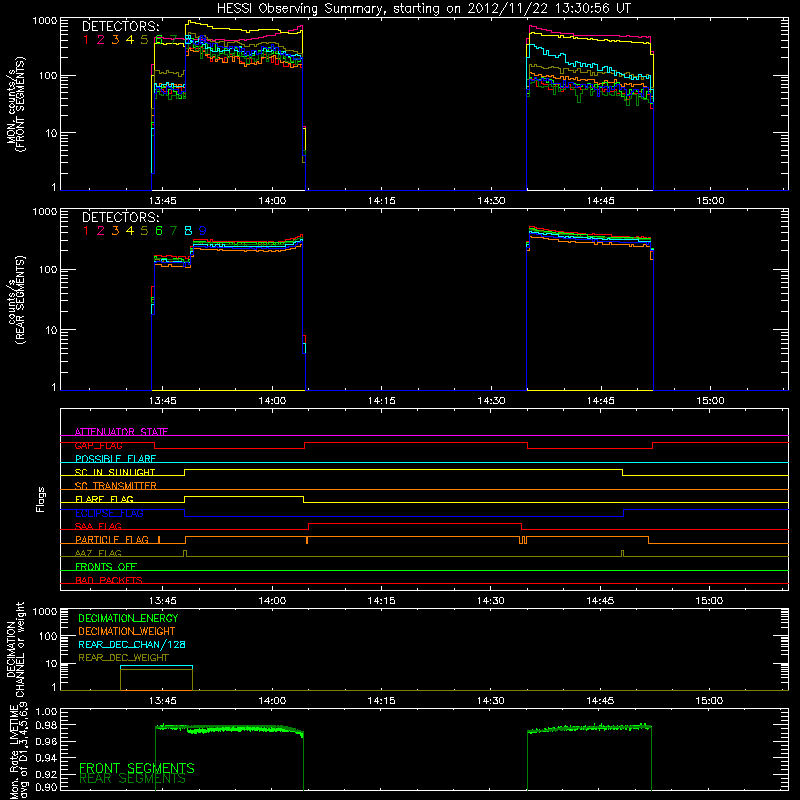This screenshot has width=800, height=800.
Task: Select the ECLIPSE_FLAG label
Action: [109, 513]
